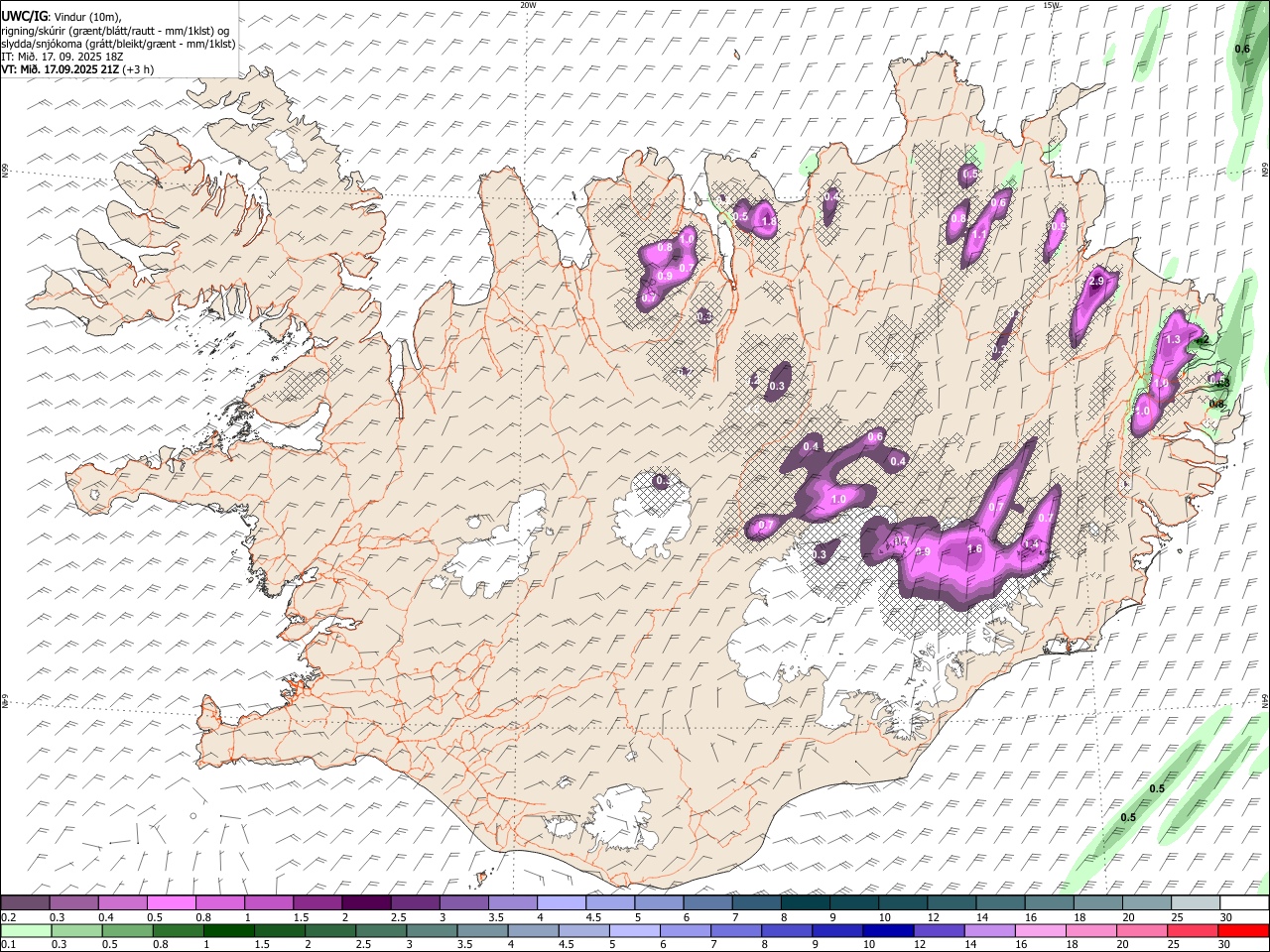Click the rigning/skúrir legend description line
This screenshot has height=952, width=1270.
click(x=115, y=30)
